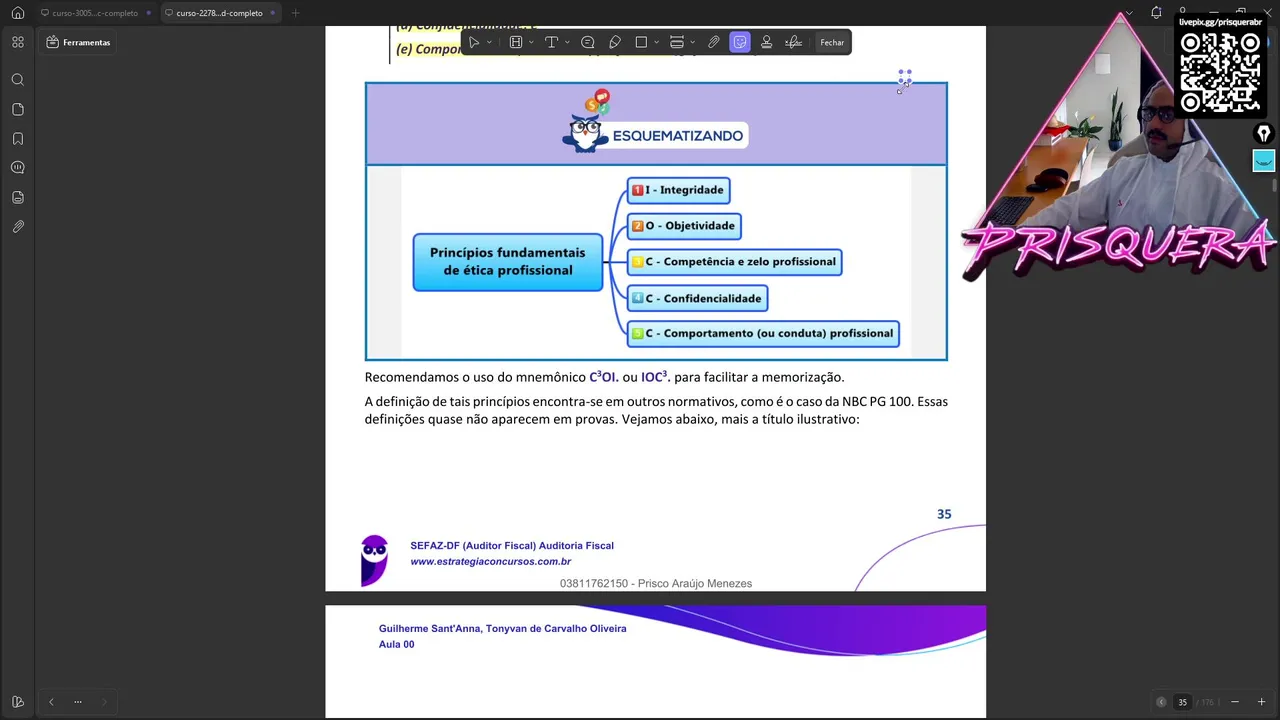Click the black lightbulb tips icon at right
The image size is (1280, 720).
(x=1264, y=134)
